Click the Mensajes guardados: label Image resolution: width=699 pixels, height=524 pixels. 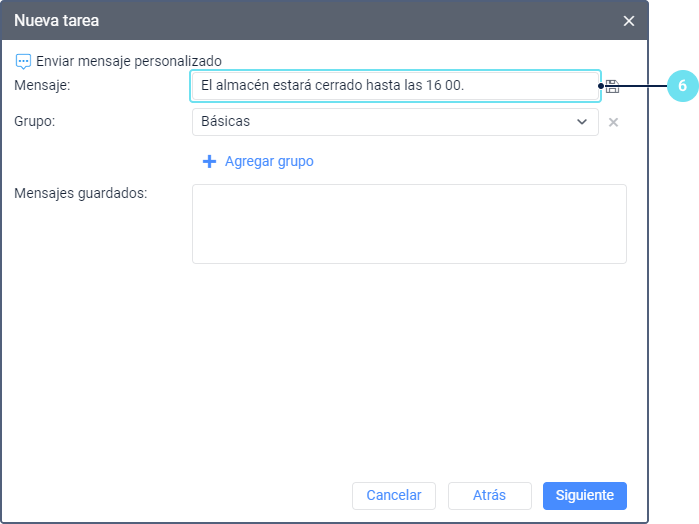click(x=81, y=193)
